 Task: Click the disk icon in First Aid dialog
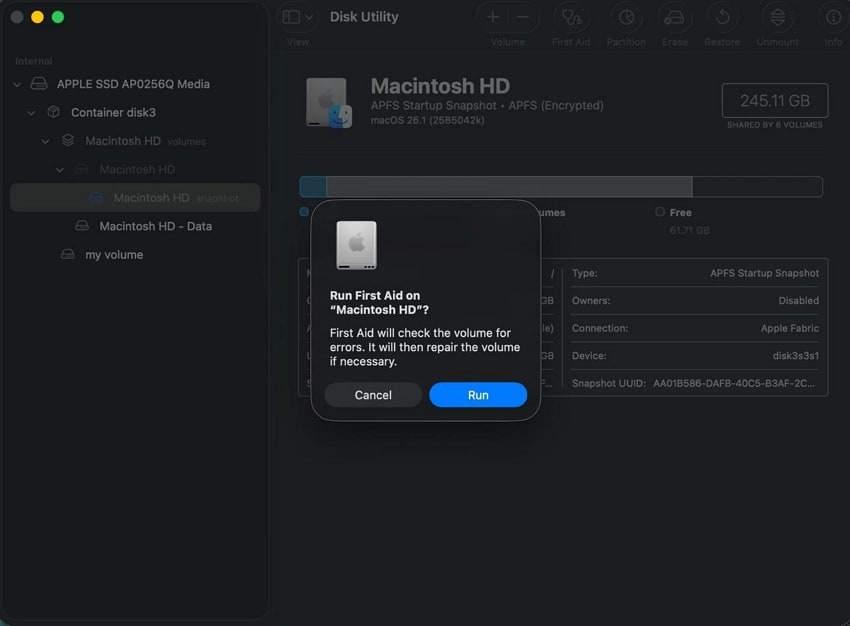tap(356, 245)
